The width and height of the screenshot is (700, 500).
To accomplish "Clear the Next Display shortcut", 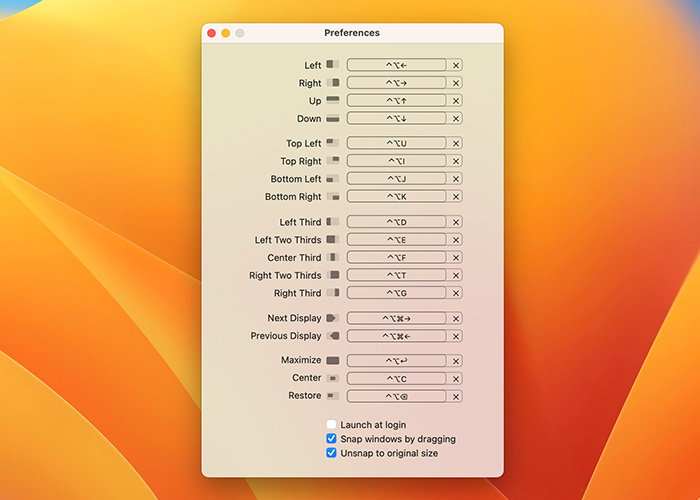I will (x=455, y=318).
